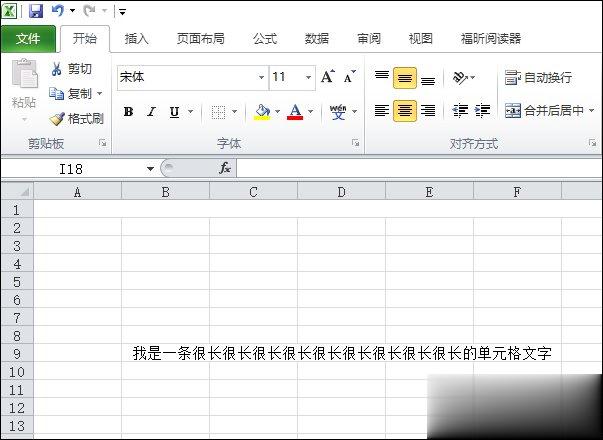Select row 9 header
Viewport: 603px width, 440px height.
[17, 353]
